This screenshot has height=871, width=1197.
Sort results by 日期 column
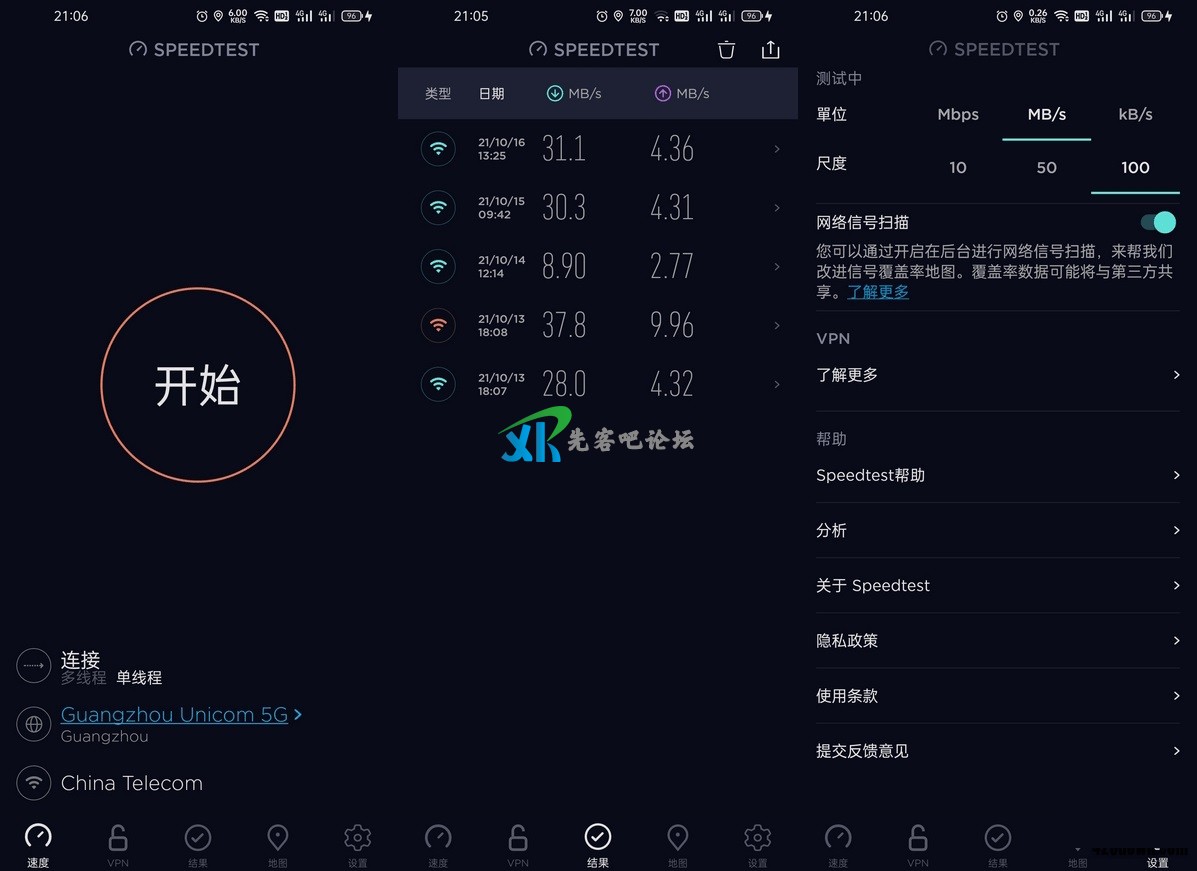[x=492, y=93]
